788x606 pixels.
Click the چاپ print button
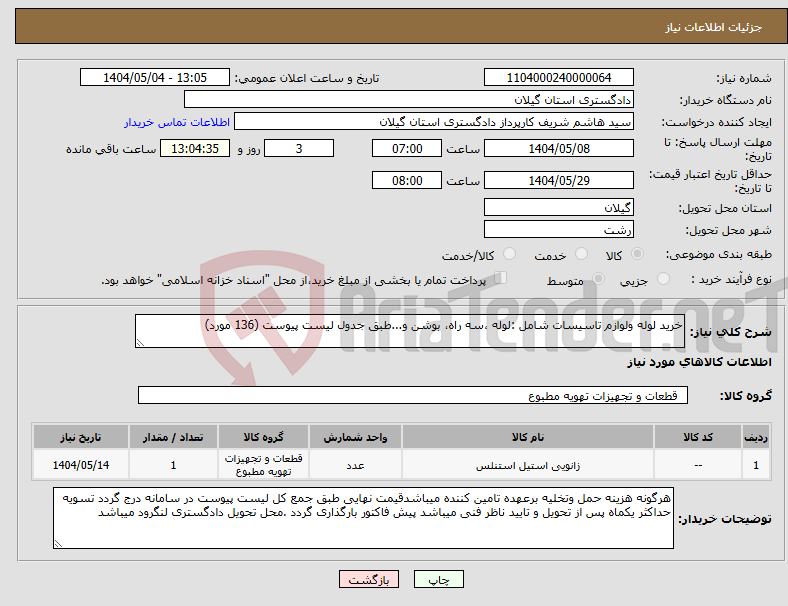pos(439,579)
